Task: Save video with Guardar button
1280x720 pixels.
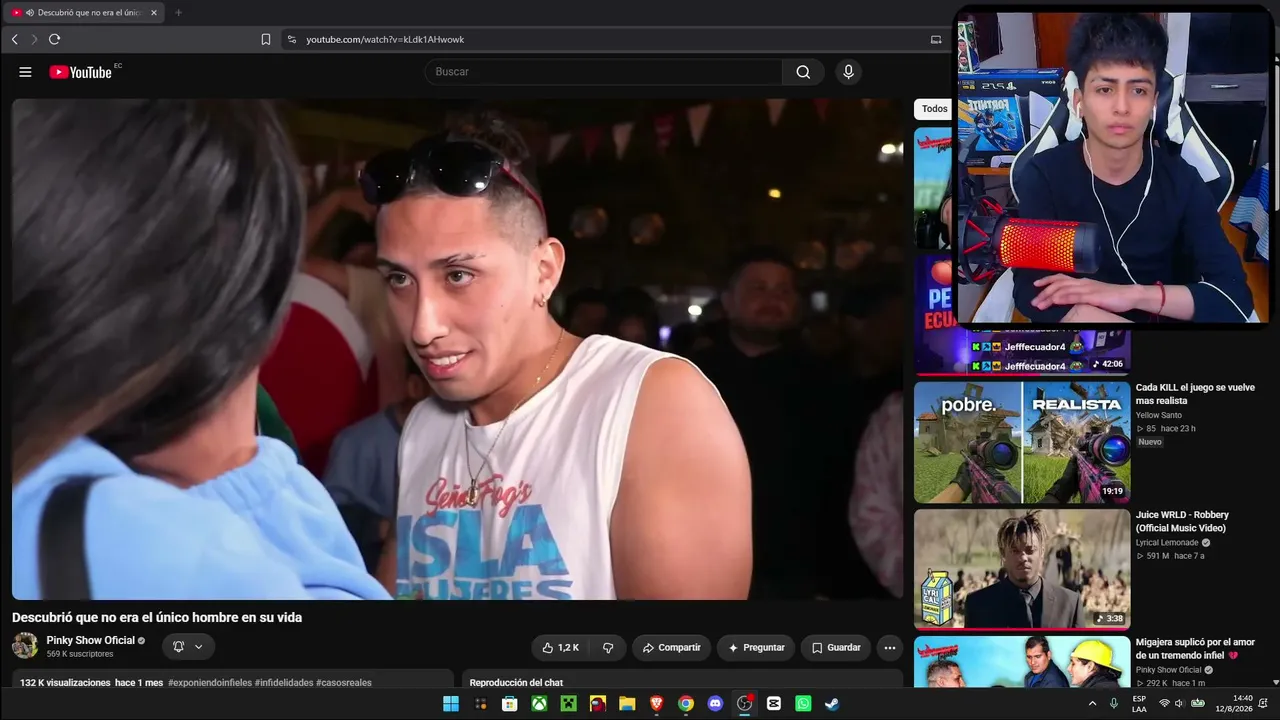Action: 836,648
